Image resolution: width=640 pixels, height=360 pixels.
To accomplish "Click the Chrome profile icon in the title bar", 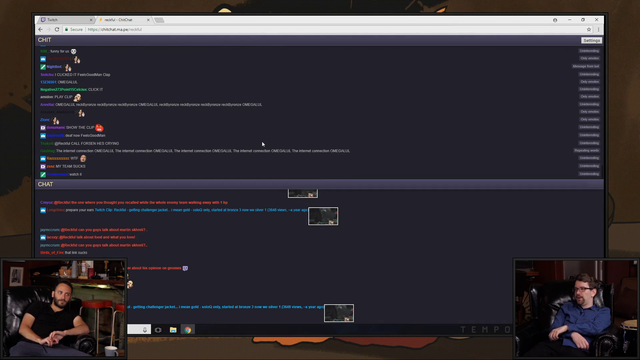I will [555, 20].
